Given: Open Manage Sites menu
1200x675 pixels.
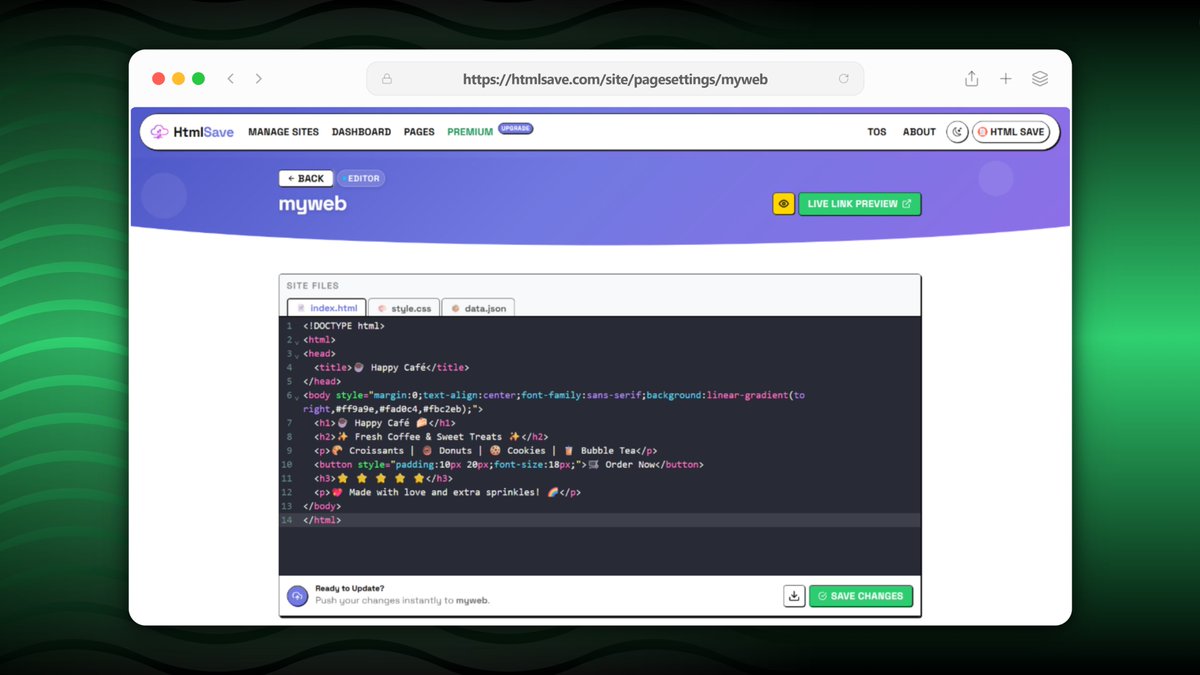Looking at the screenshot, I should click(283, 132).
